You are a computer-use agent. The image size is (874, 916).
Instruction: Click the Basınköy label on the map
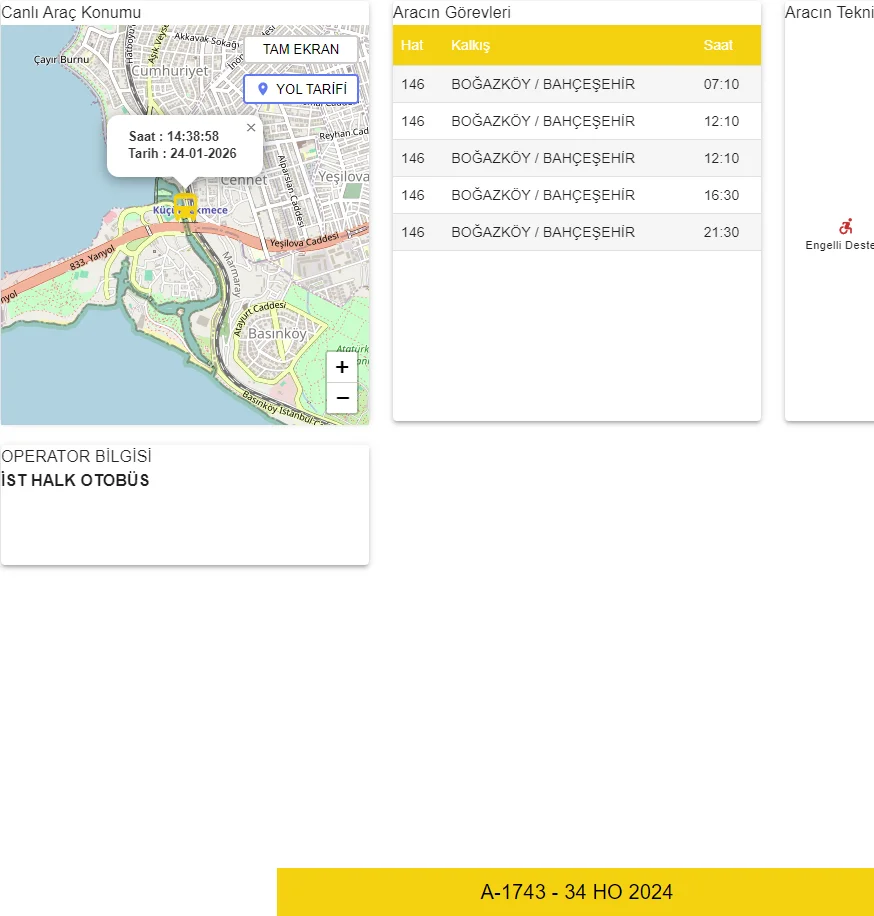(x=277, y=333)
